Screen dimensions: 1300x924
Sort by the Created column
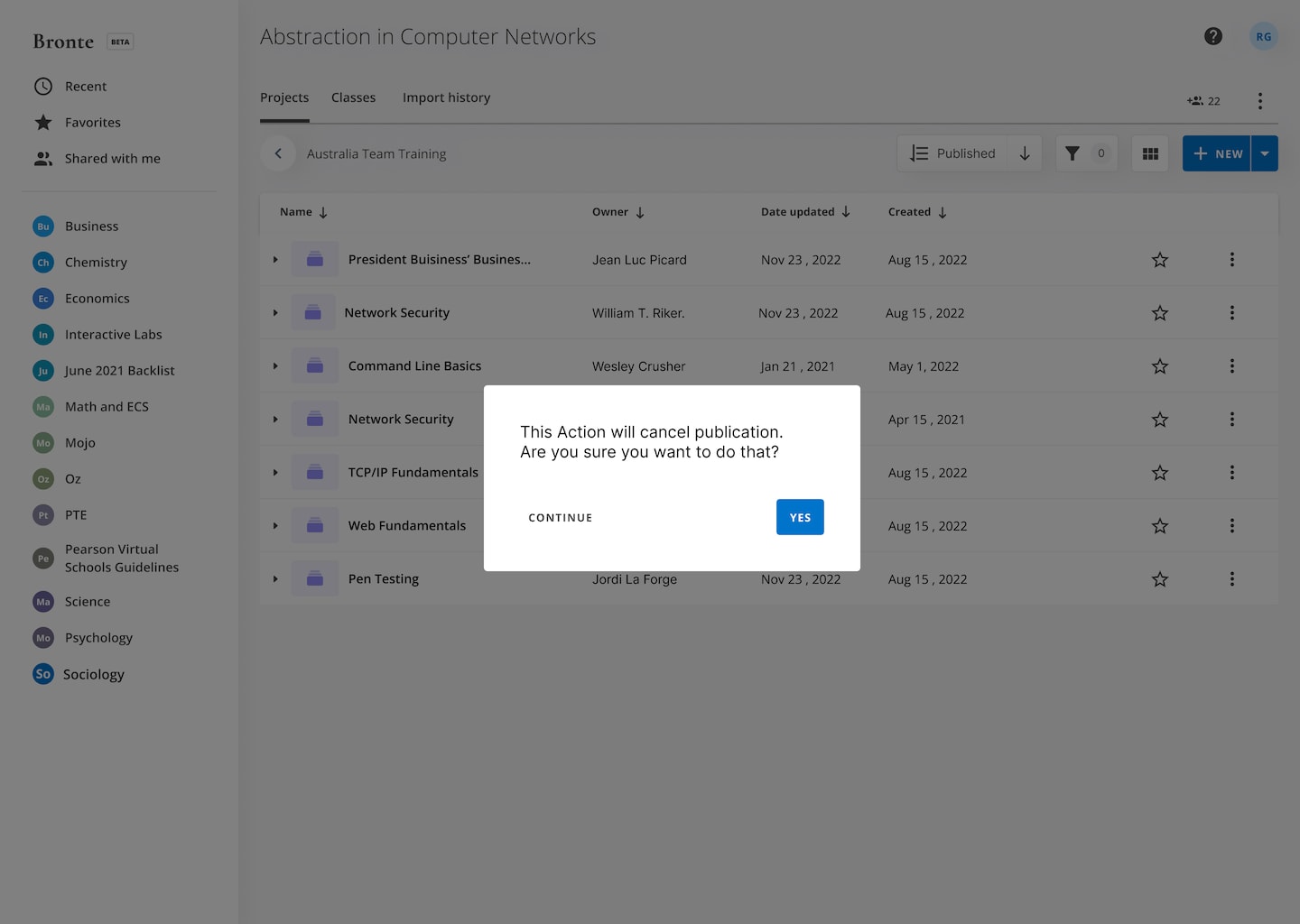point(917,212)
